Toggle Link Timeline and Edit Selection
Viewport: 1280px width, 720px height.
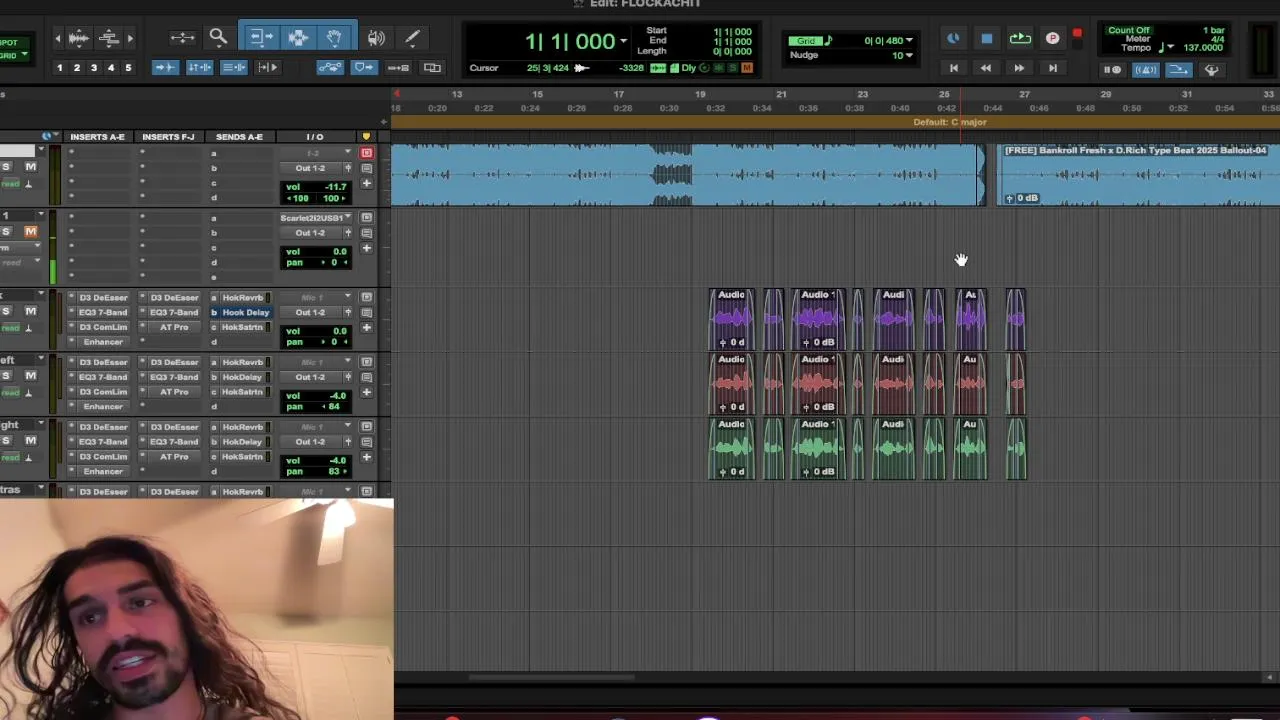(199, 67)
